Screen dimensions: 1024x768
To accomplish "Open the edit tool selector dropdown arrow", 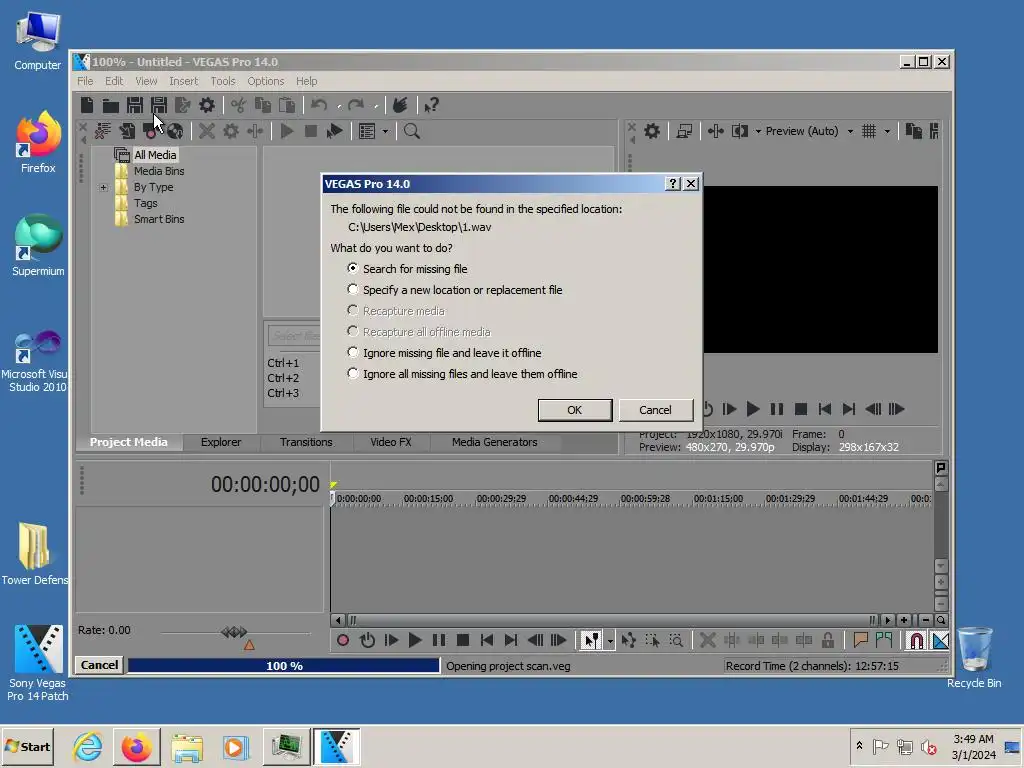I will point(610,641).
